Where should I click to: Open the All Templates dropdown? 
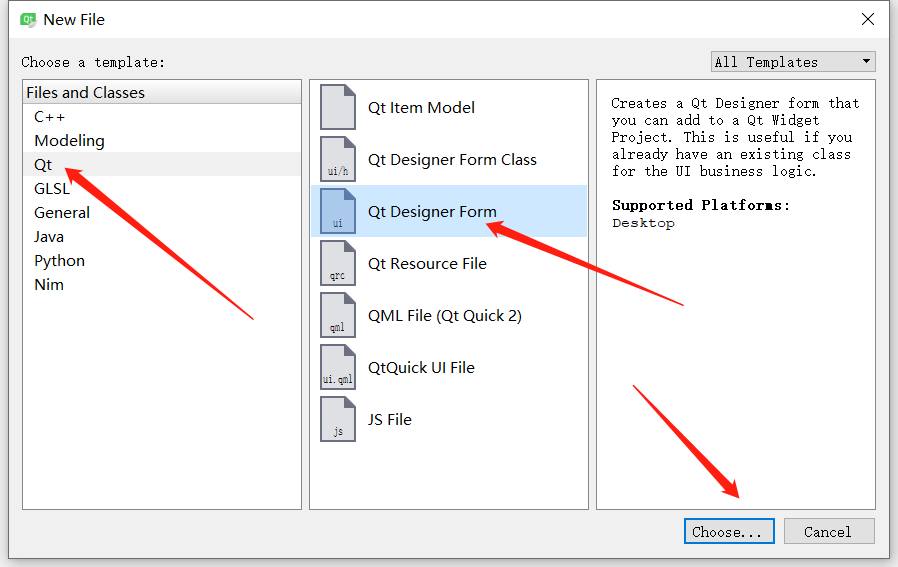click(x=793, y=62)
